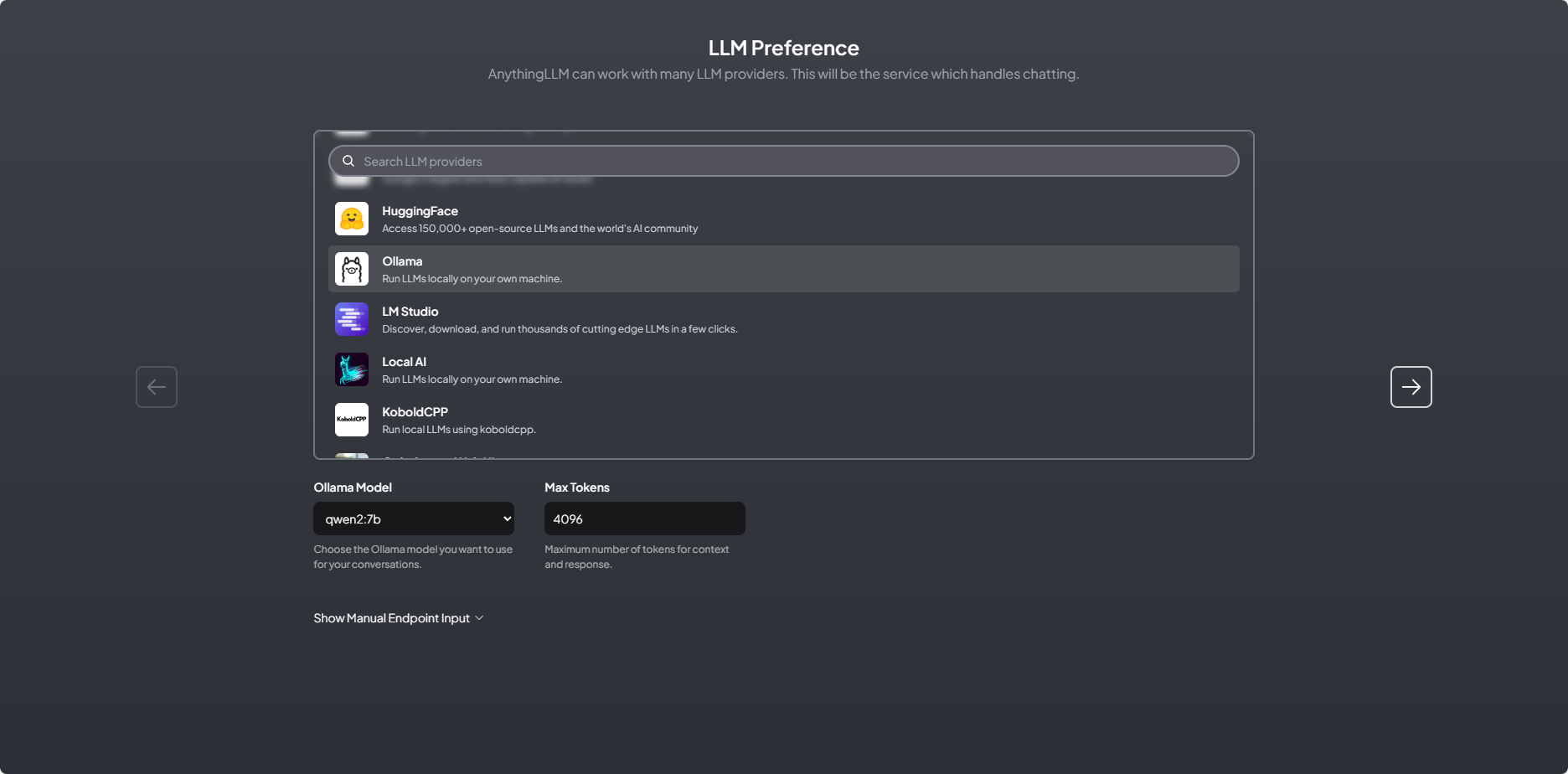Click the partially visible provider below KoboldCPP
1568x774 pixels.
436,456
